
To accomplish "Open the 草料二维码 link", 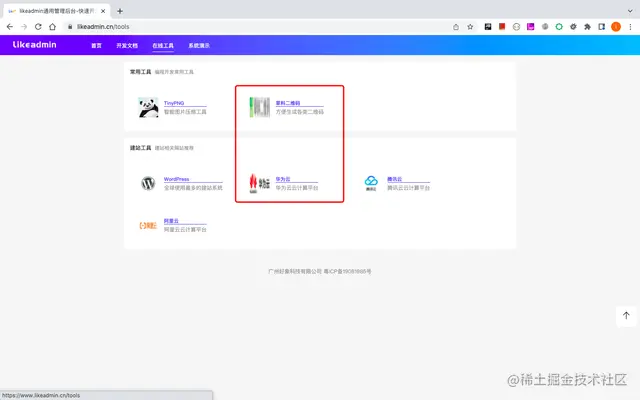I will [288, 103].
